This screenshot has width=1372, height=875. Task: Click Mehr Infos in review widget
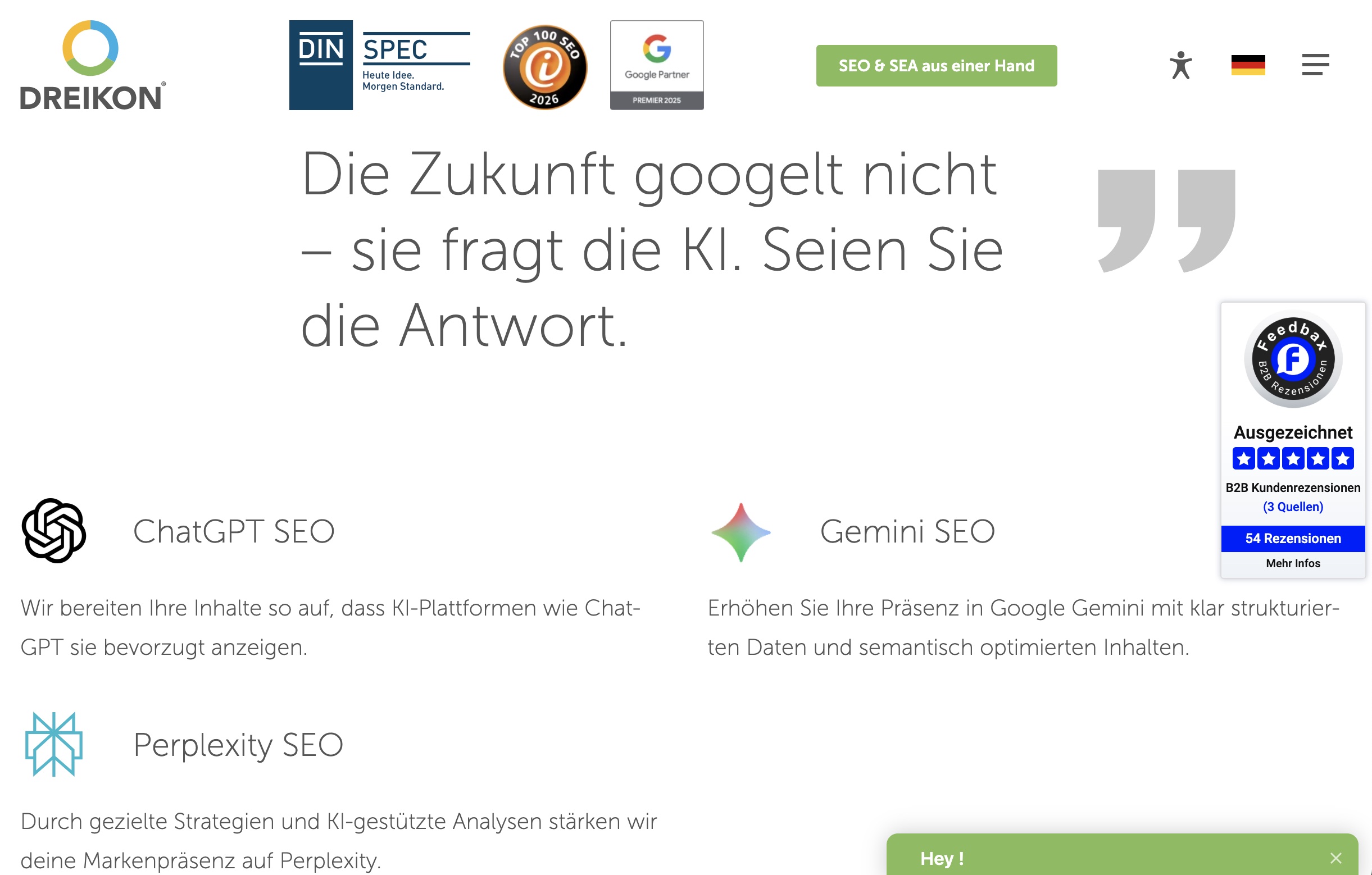(x=1292, y=563)
